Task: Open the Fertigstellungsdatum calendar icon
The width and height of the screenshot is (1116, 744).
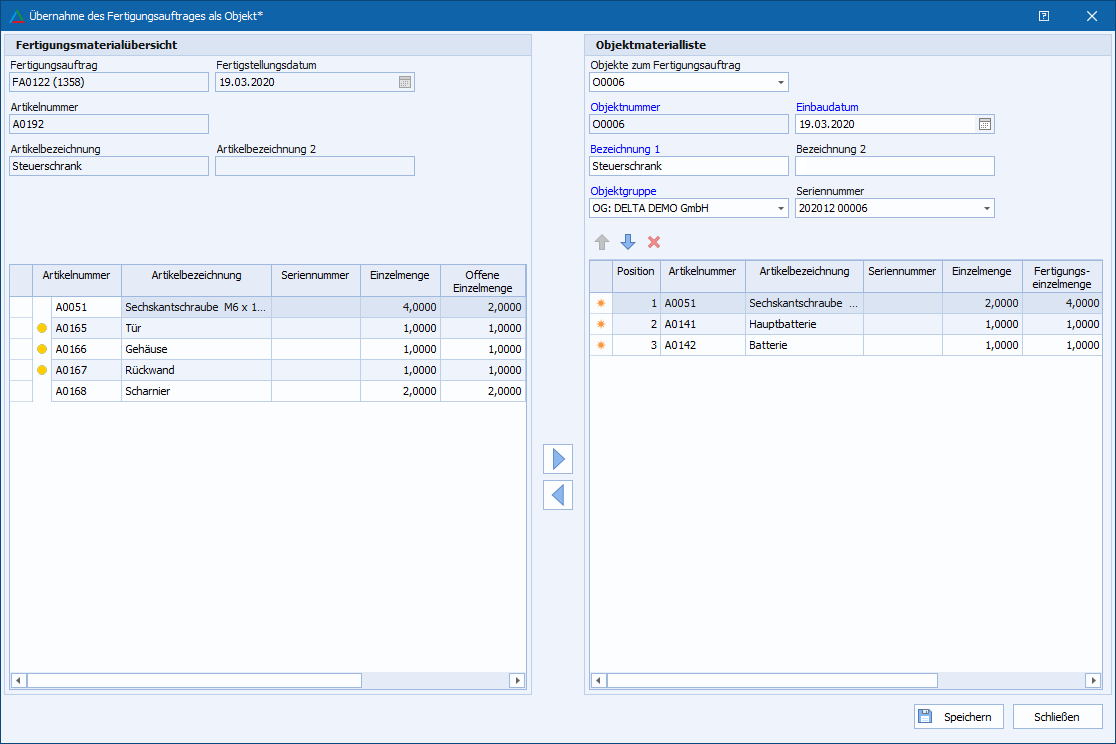Action: point(405,82)
